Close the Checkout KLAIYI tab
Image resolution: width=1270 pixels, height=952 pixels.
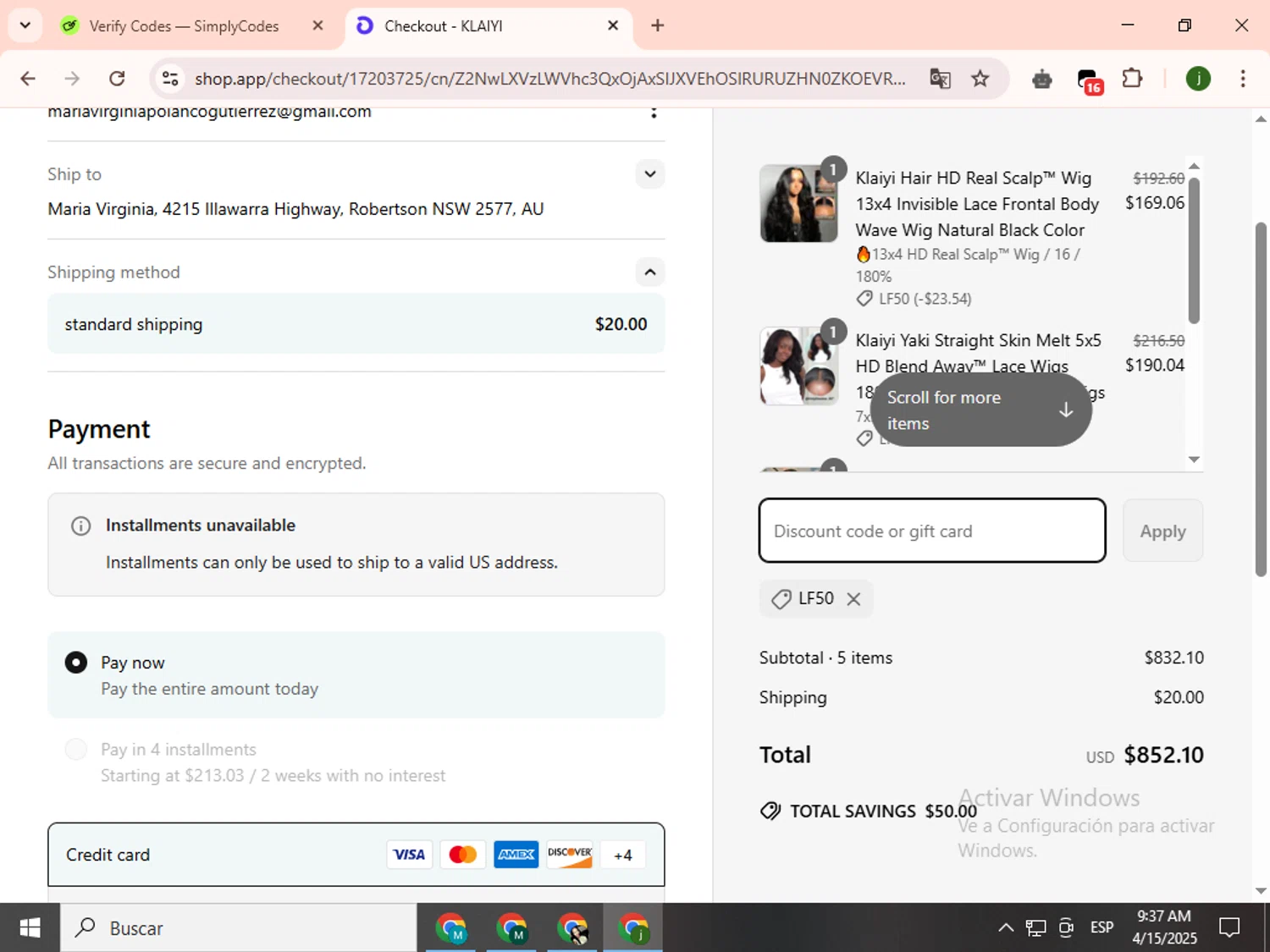pyautogui.click(x=613, y=25)
